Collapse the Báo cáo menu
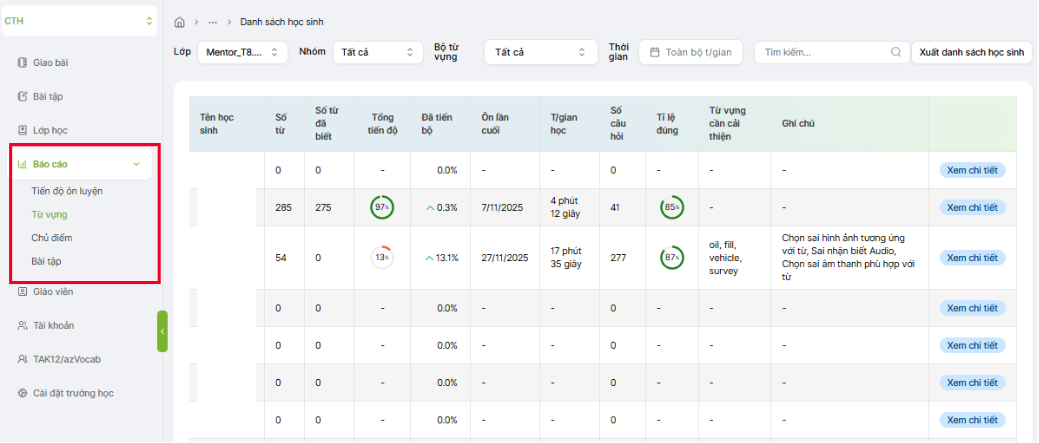Viewport: 1039px width, 443px height. 136,164
